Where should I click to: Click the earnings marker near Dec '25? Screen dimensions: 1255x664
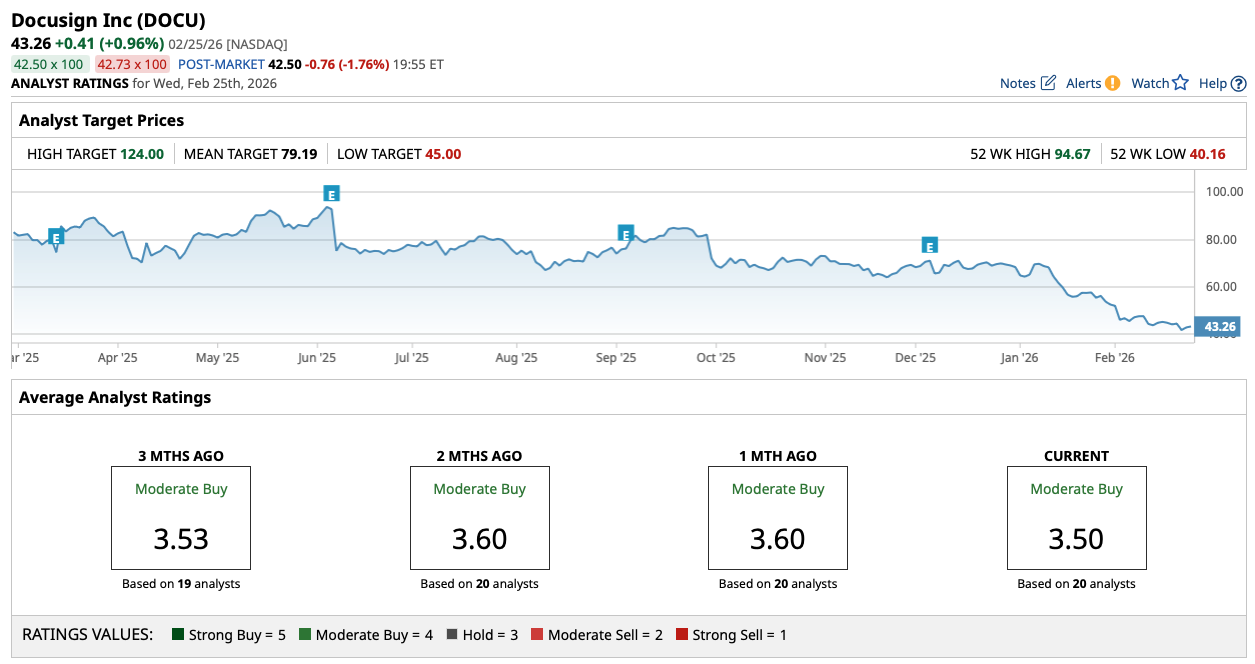tap(929, 245)
